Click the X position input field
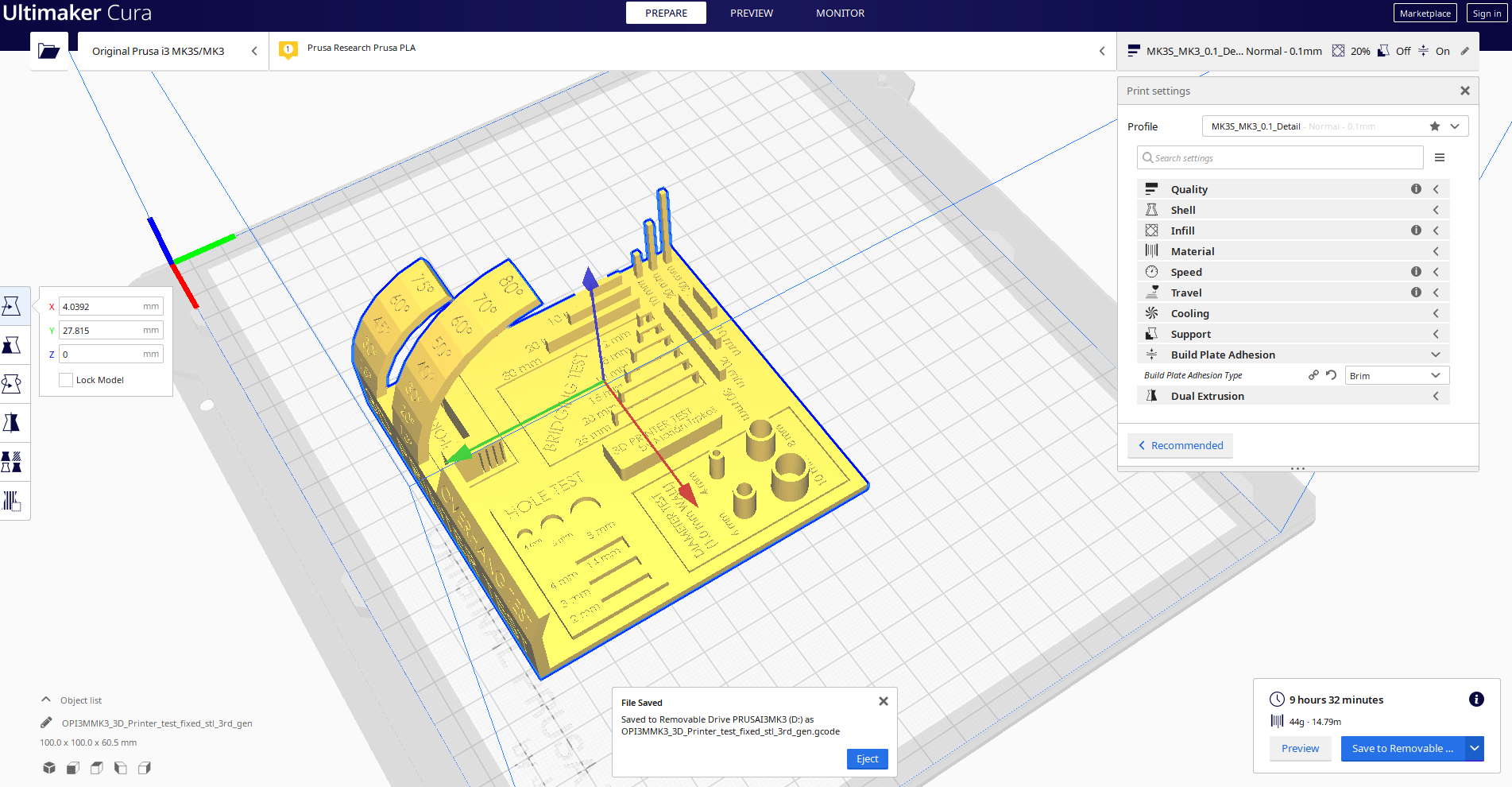This screenshot has height=787, width=1512. (x=110, y=306)
